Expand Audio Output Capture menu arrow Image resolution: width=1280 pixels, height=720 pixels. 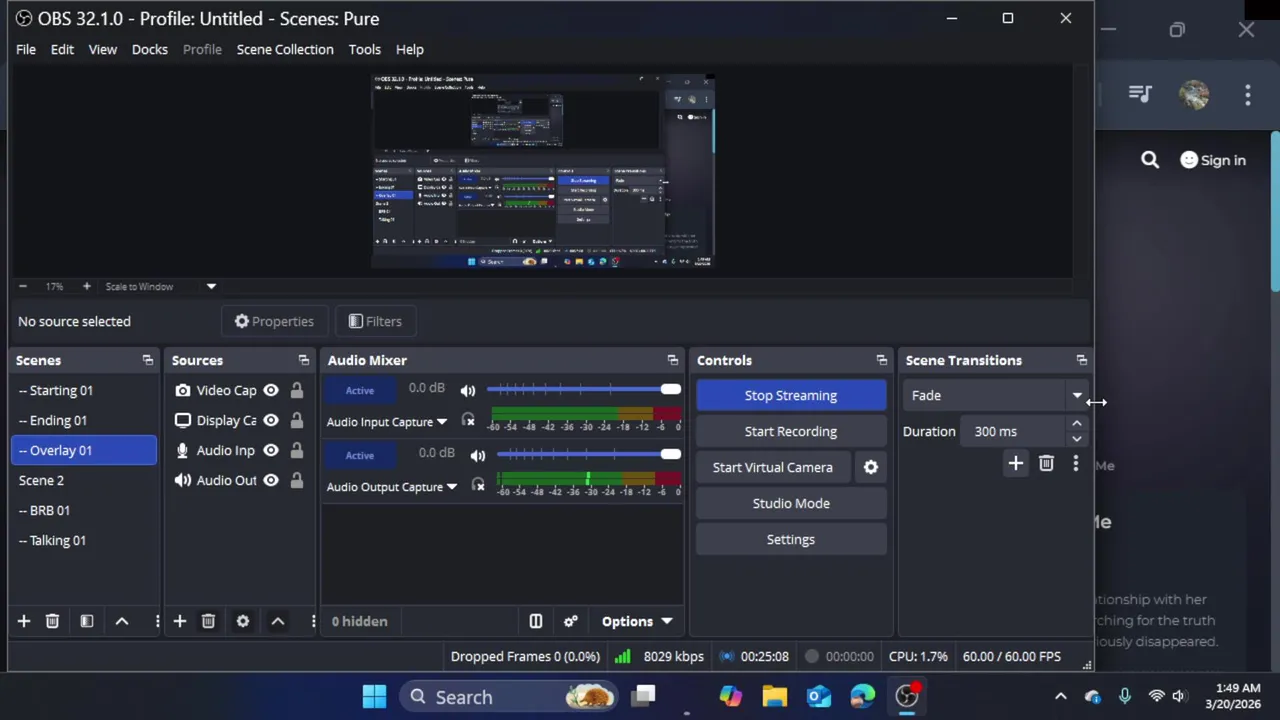click(x=451, y=487)
